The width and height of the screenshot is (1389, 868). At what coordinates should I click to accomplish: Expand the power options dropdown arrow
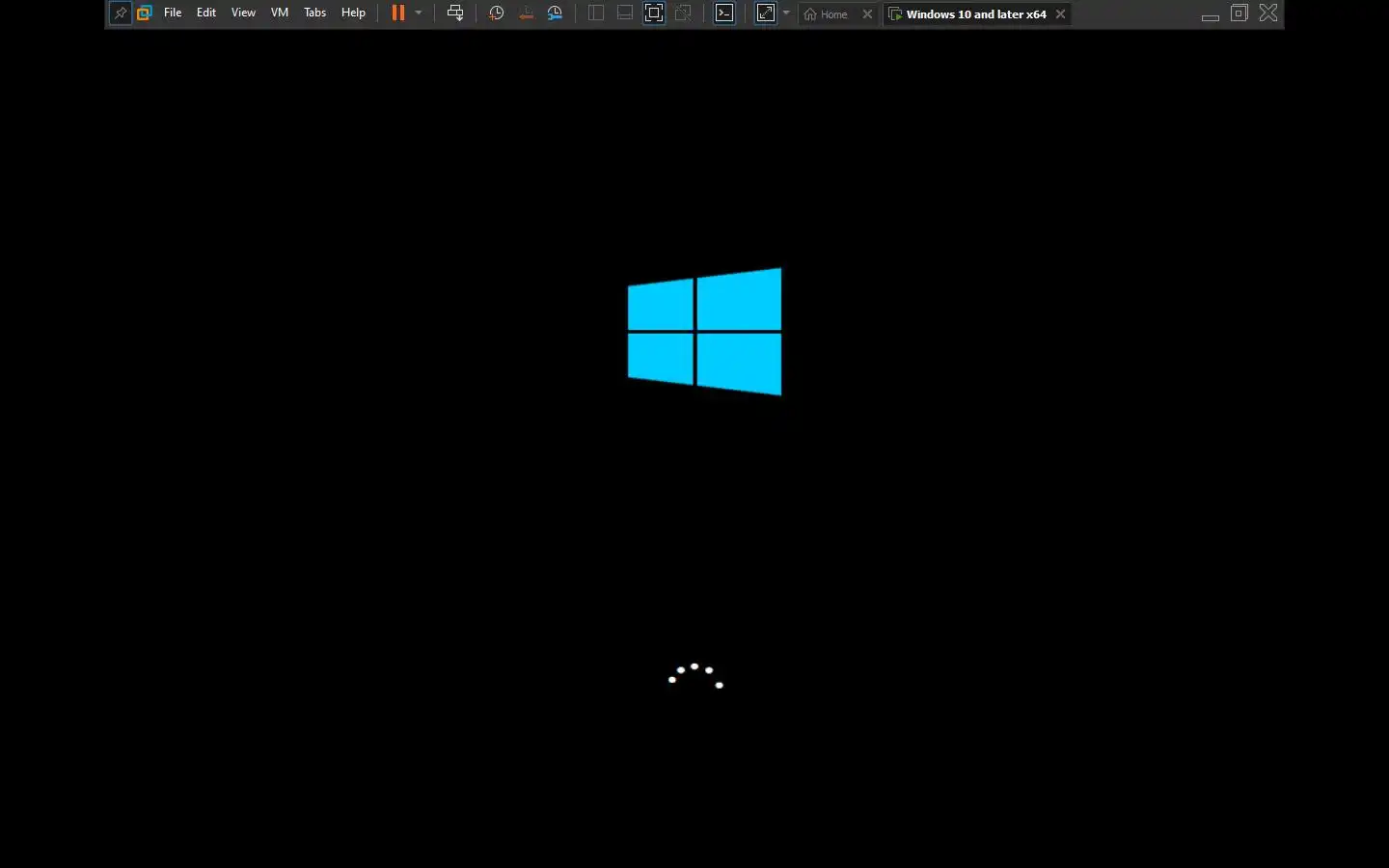tap(419, 14)
